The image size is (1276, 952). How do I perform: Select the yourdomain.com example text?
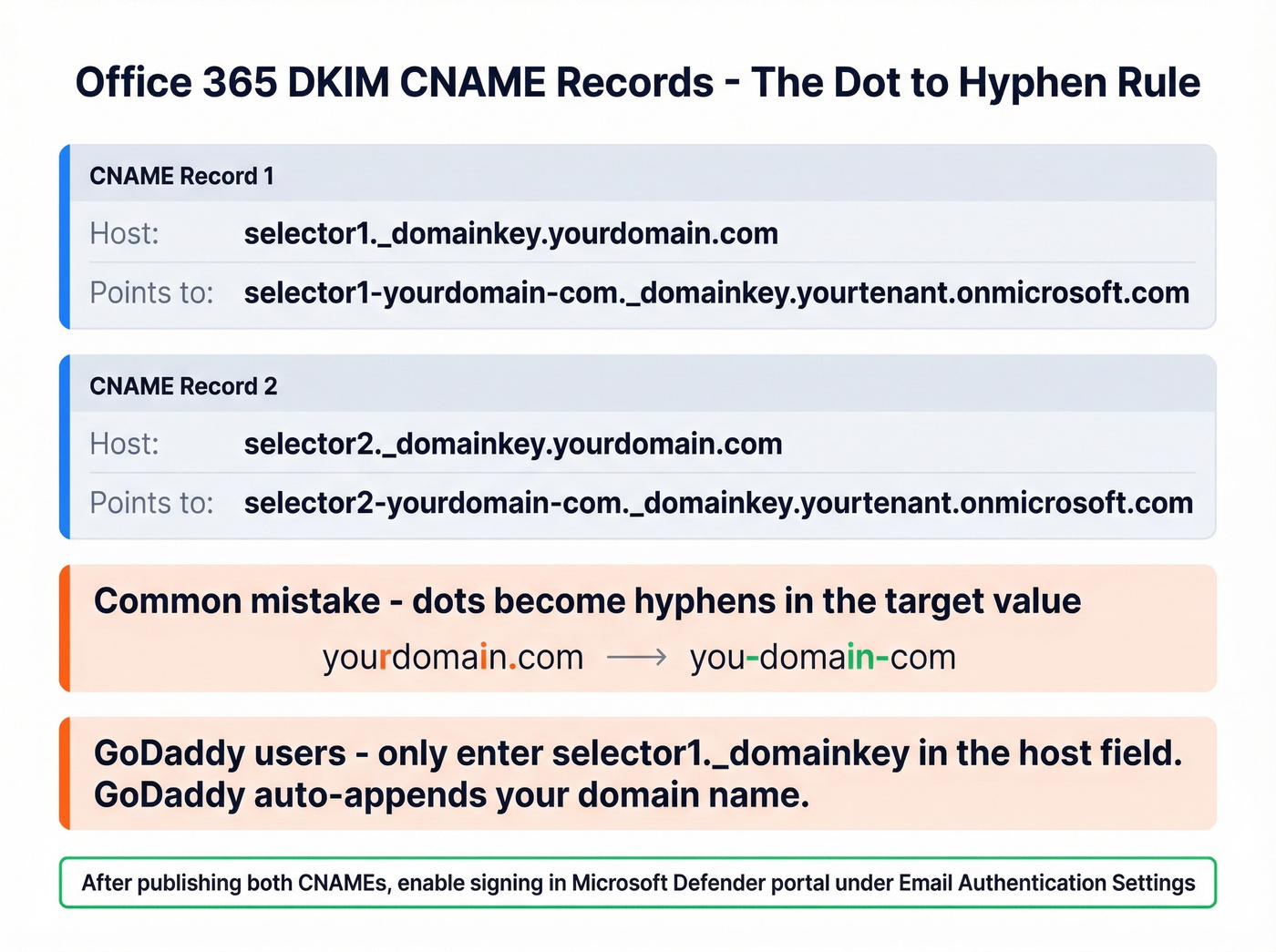pyautogui.click(x=452, y=656)
